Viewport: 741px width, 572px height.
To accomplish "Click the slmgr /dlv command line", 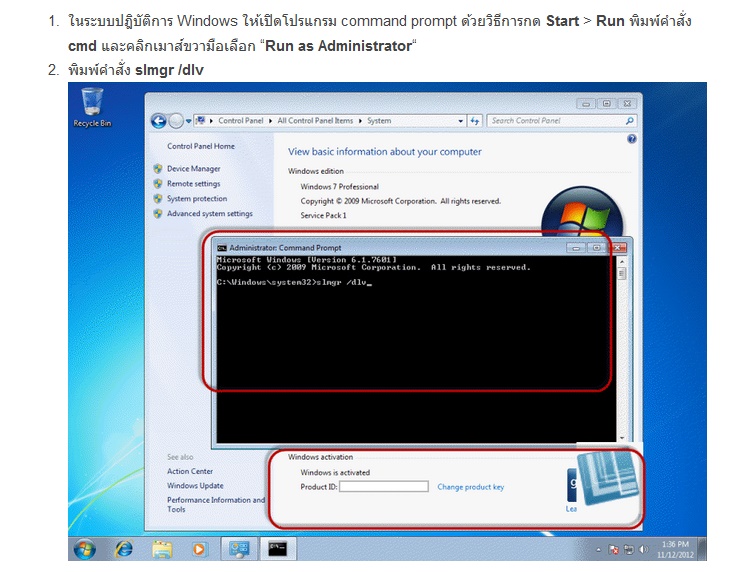I will pos(294,283).
